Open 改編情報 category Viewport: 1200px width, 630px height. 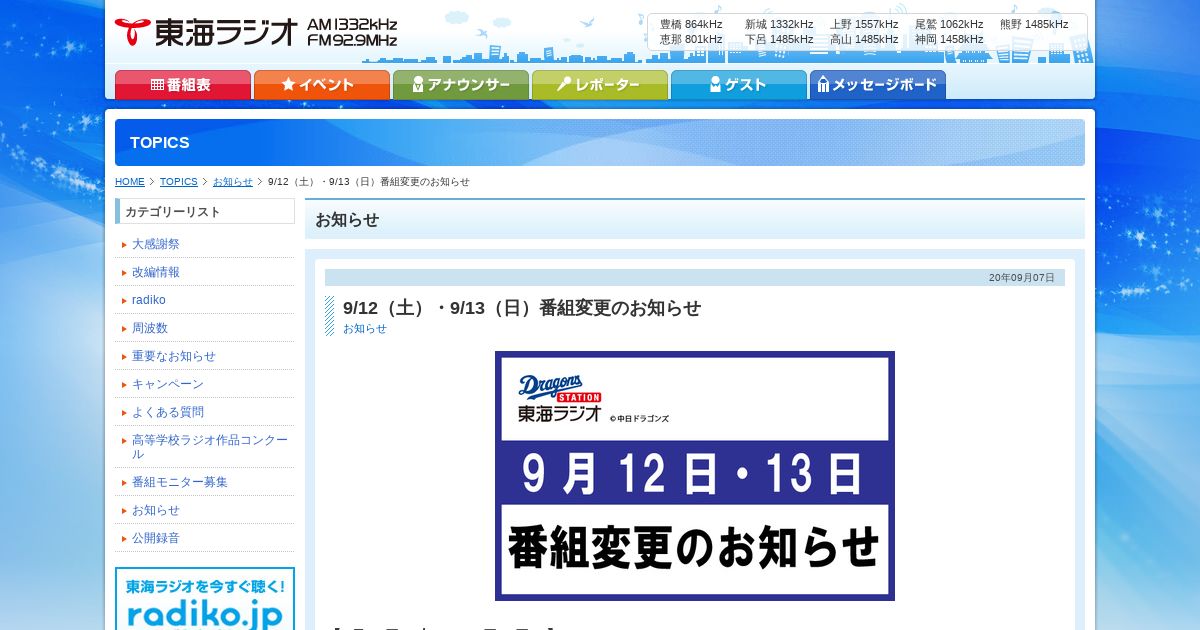pos(156,272)
